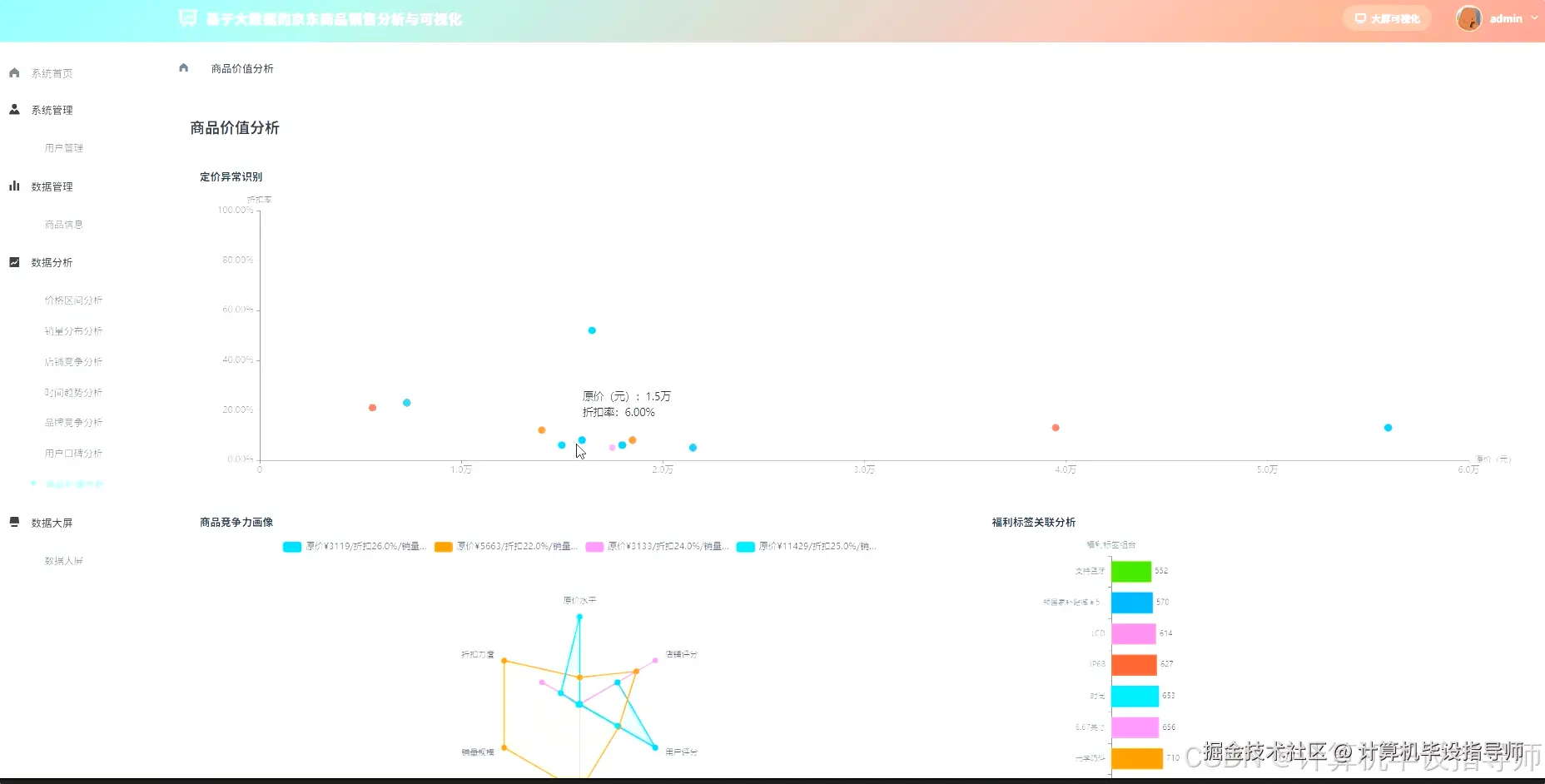The height and width of the screenshot is (784, 1545).
Task: Open 商品信息 menu item
Action: tap(64, 225)
